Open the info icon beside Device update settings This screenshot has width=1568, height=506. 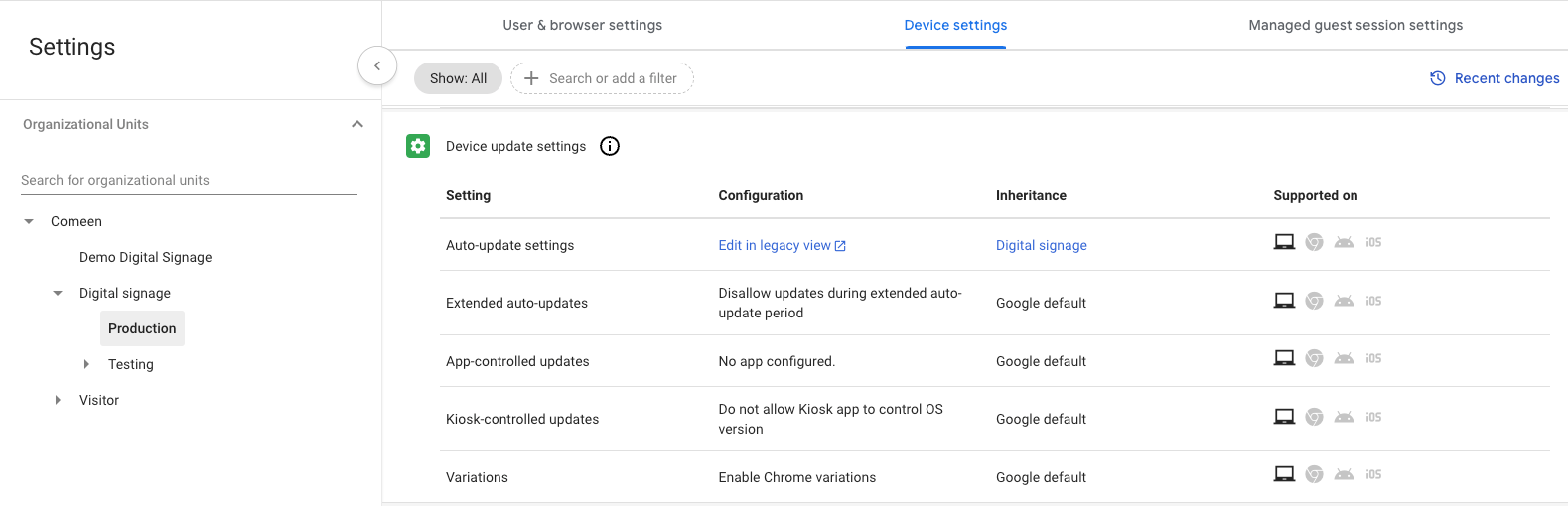(x=610, y=146)
